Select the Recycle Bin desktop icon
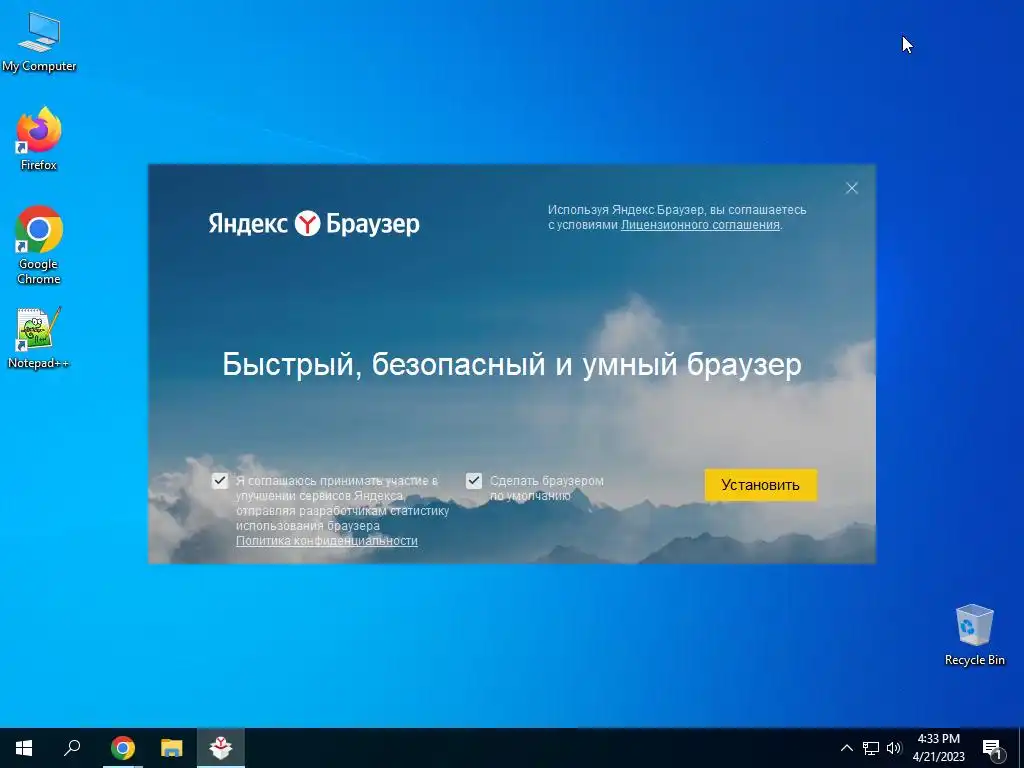This screenshot has height=768, width=1024. pos(974,635)
